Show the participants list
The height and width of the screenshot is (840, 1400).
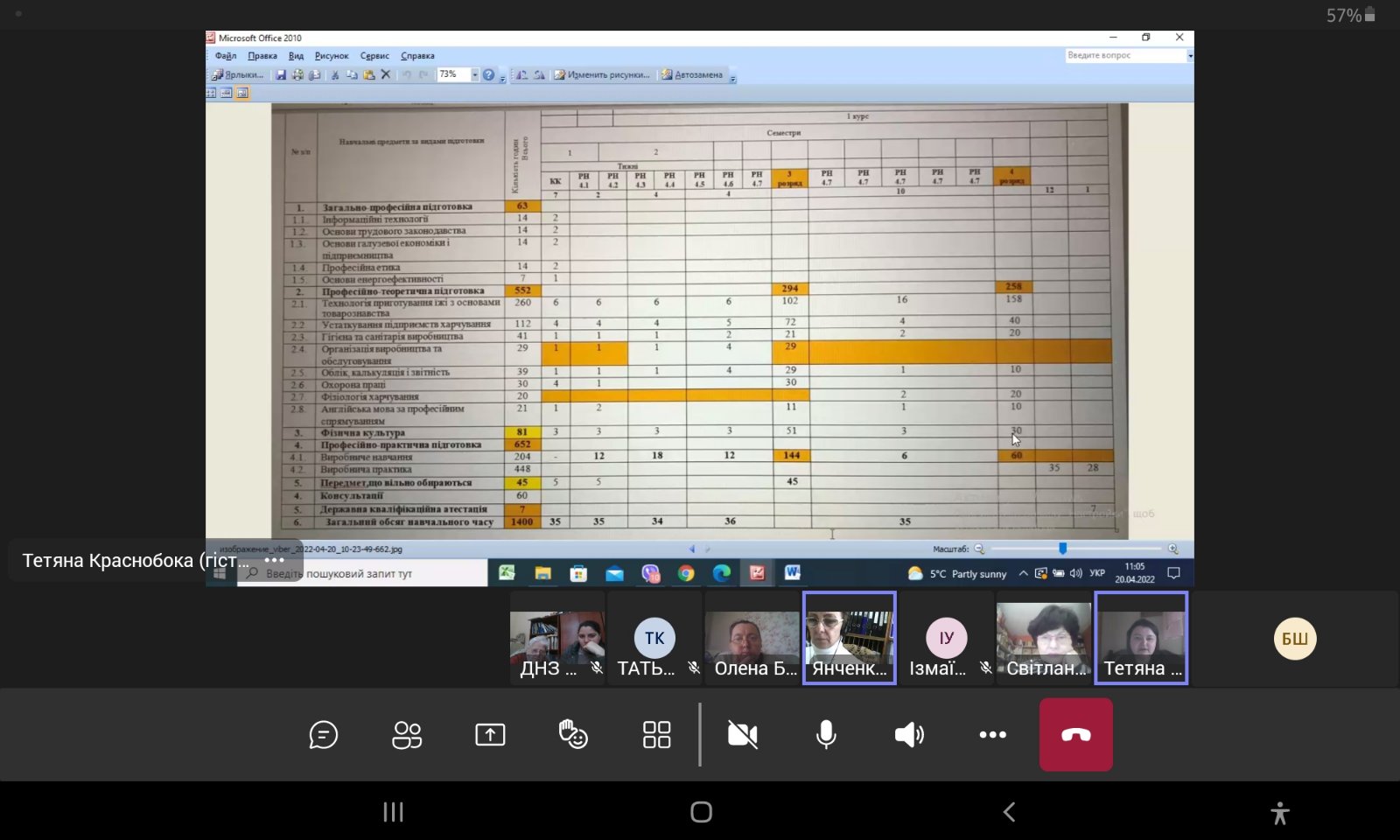point(407,735)
